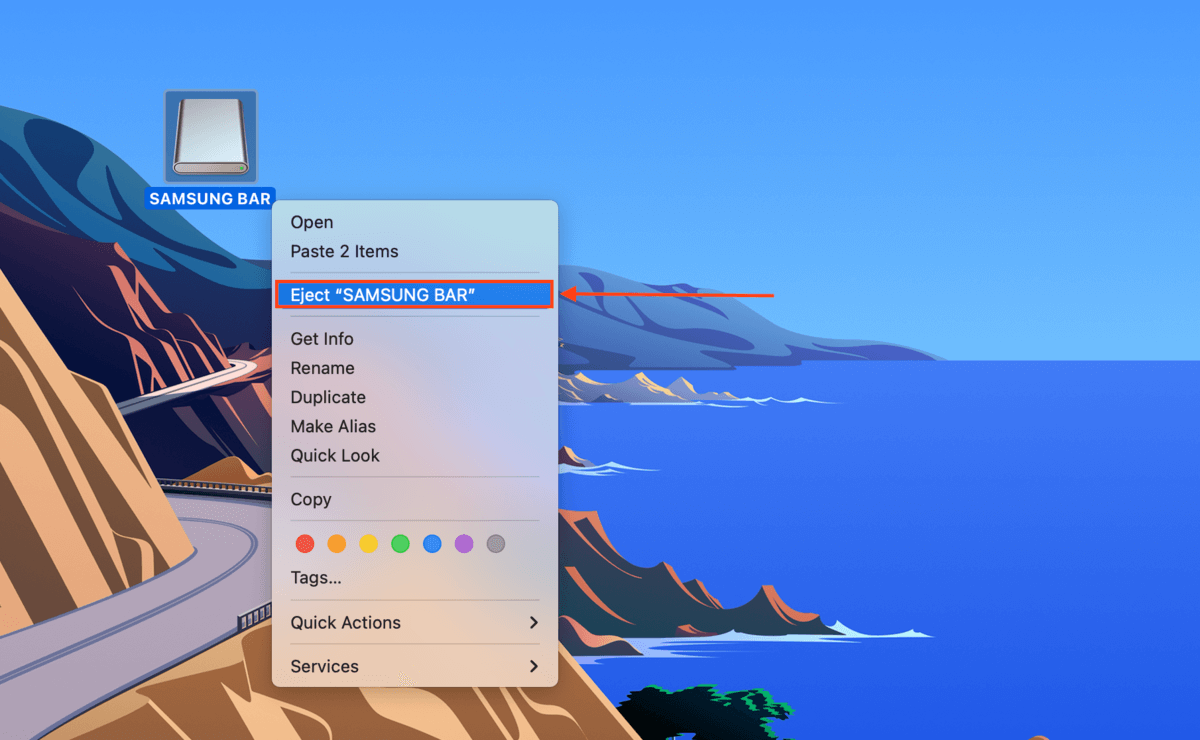Expand the Quick Actions submenu

tap(415, 622)
